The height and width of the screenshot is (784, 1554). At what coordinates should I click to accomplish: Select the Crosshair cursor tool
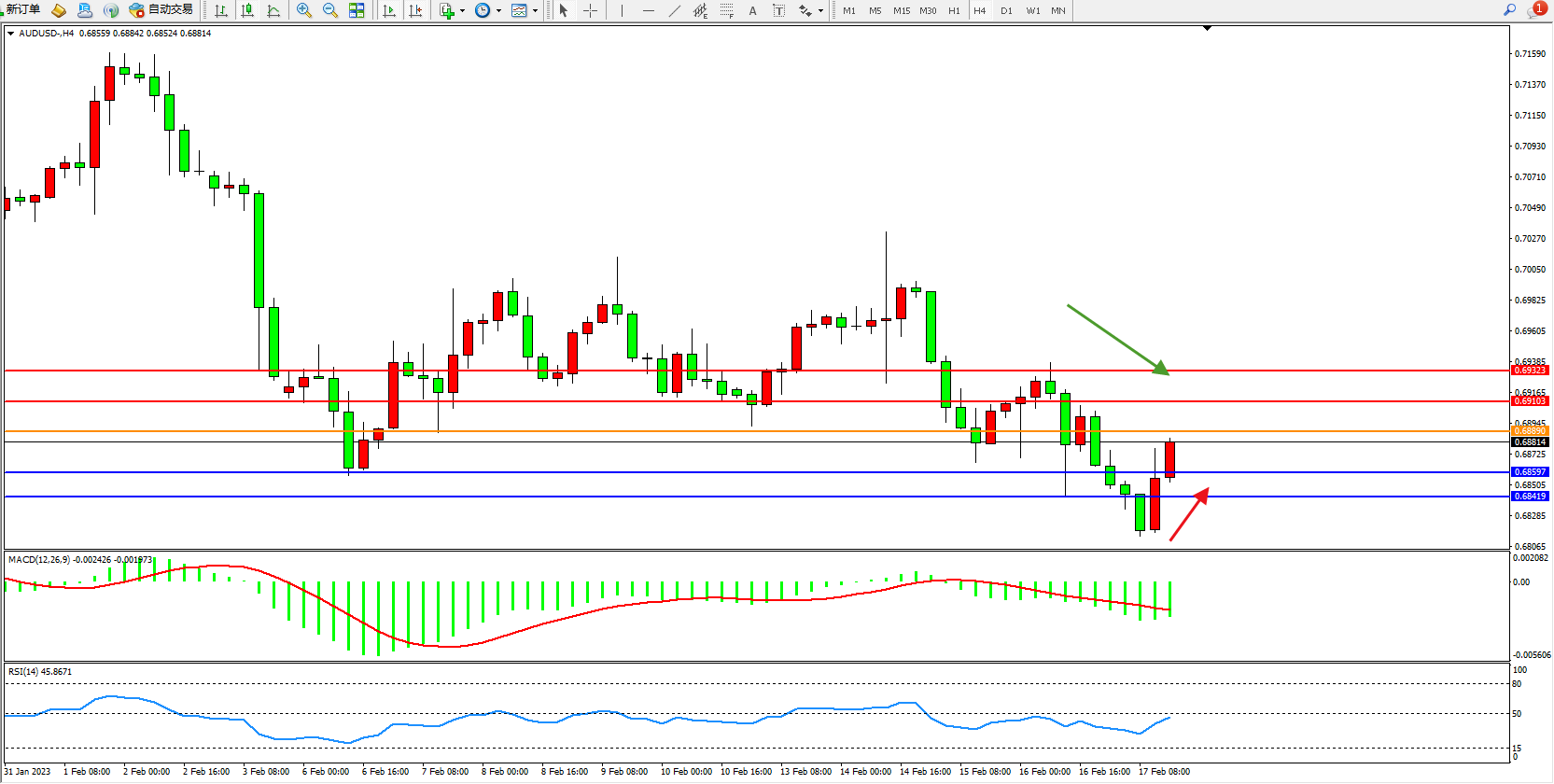pyautogui.click(x=590, y=10)
